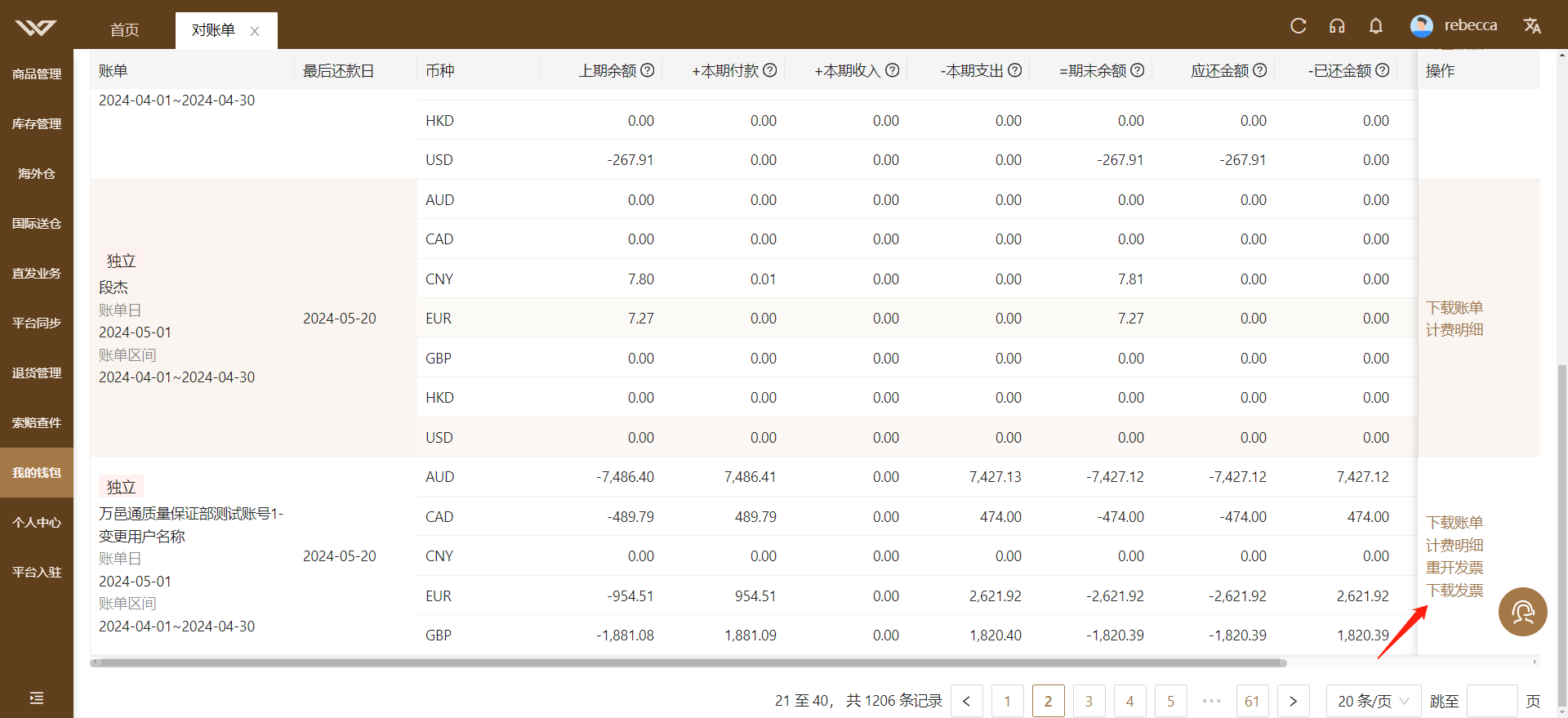Open the floating customer service chat button

(1523, 612)
